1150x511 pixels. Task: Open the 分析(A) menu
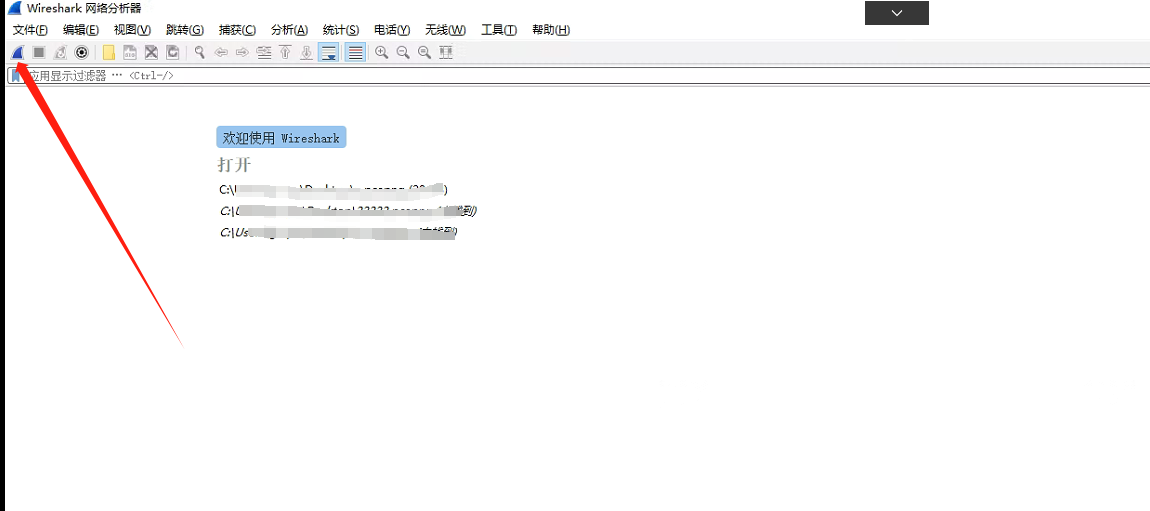(x=289, y=30)
